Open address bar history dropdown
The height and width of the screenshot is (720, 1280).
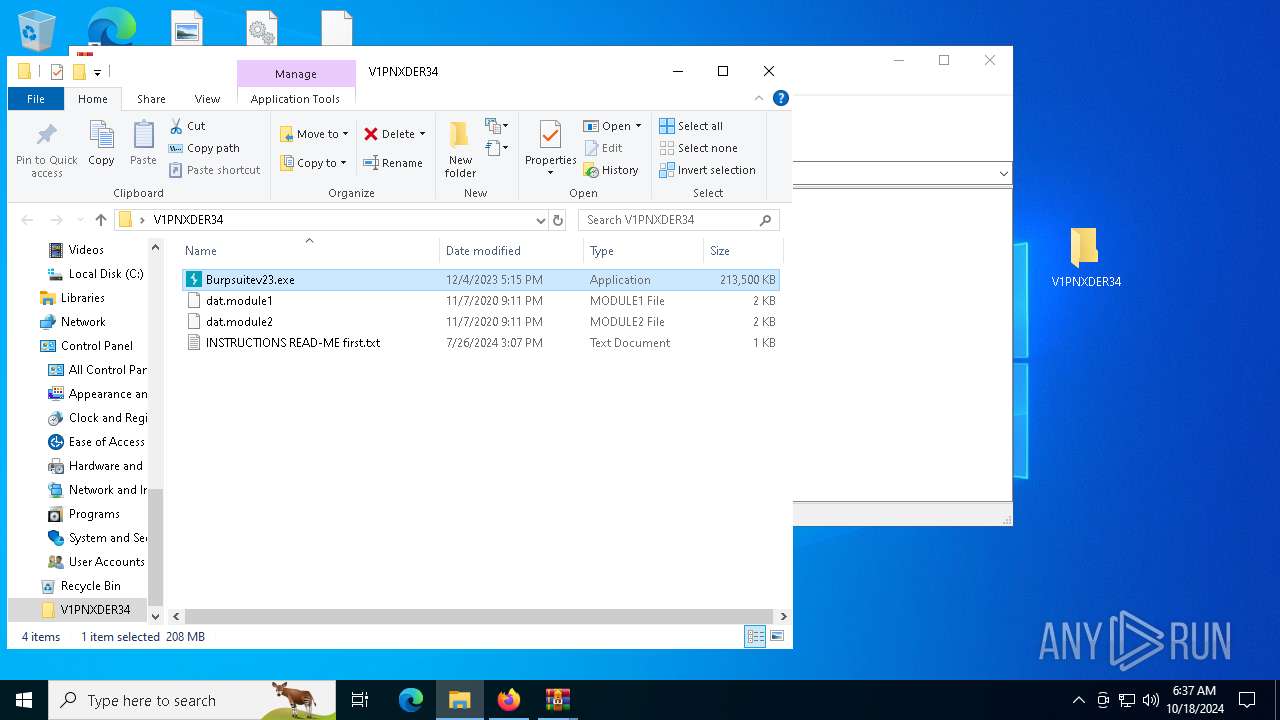(x=541, y=220)
